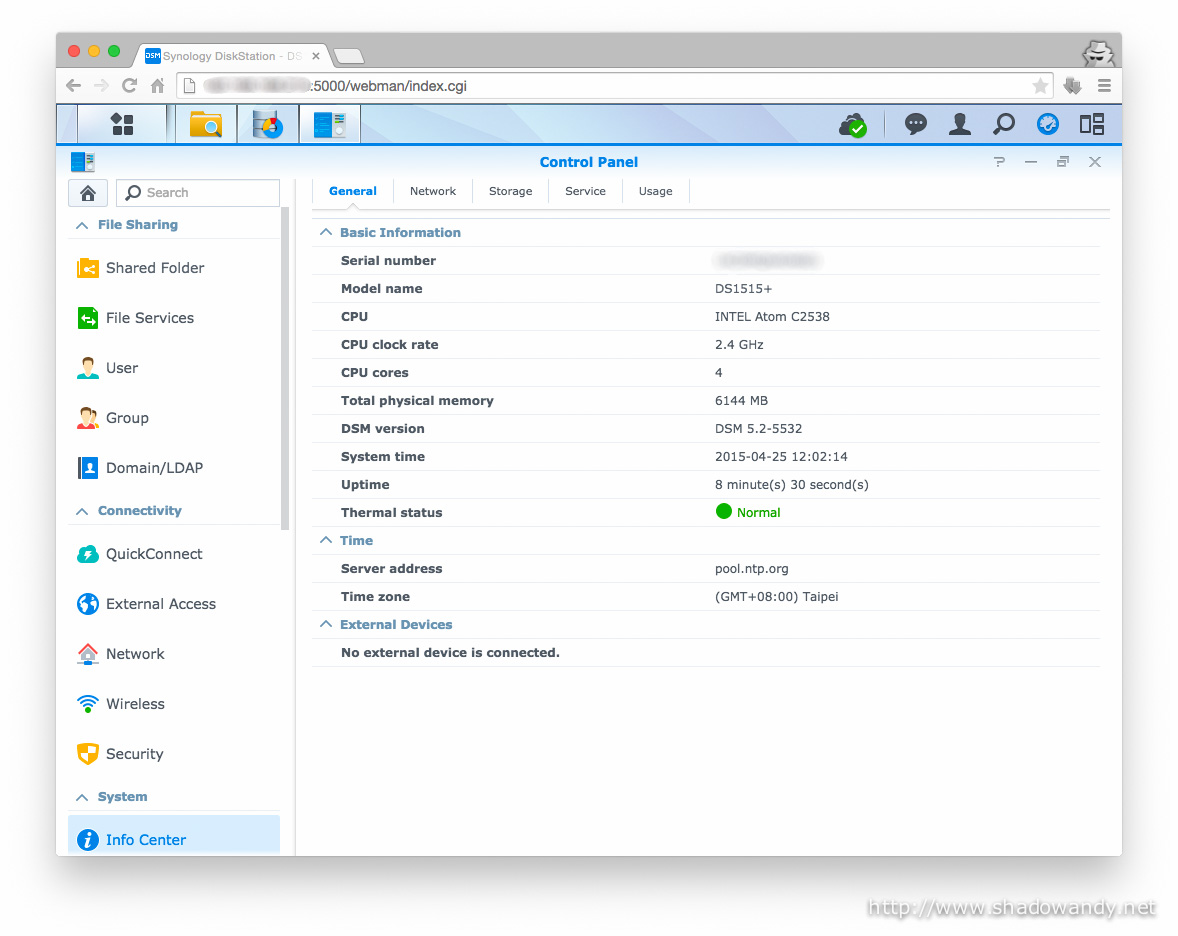Open the cloud sync status icon
Viewport: 1178px width, 936px height.
[x=853, y=125]
